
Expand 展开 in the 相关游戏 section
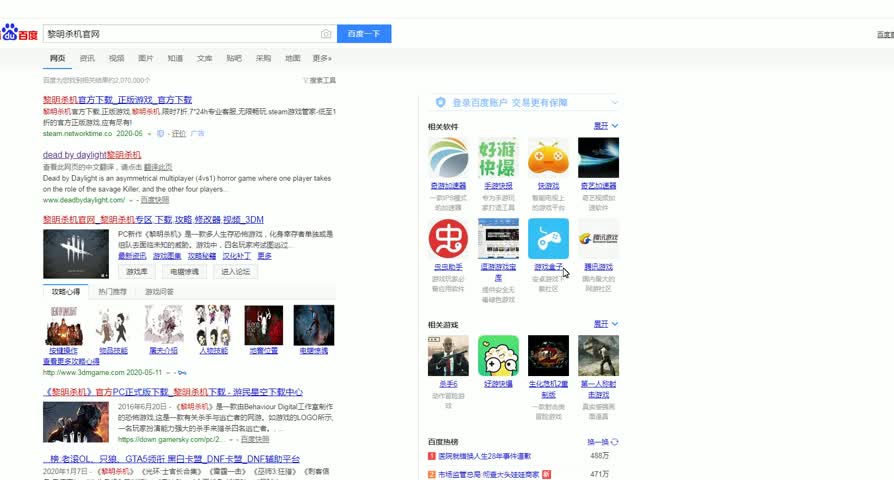click(x=606, y=324)
